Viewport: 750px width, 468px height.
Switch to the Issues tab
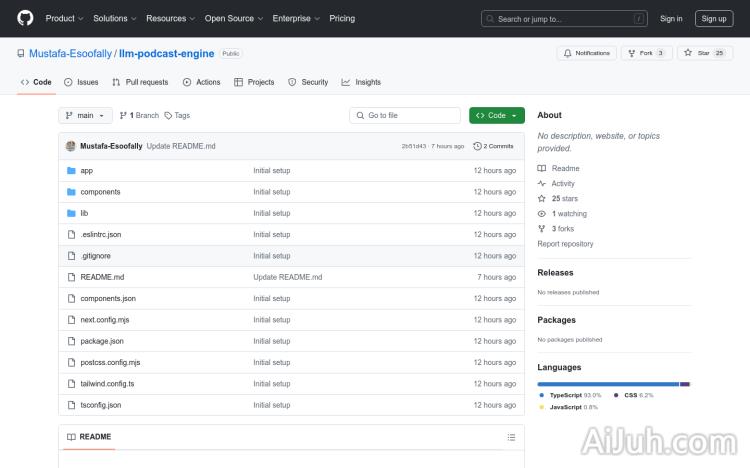(81, 82)
